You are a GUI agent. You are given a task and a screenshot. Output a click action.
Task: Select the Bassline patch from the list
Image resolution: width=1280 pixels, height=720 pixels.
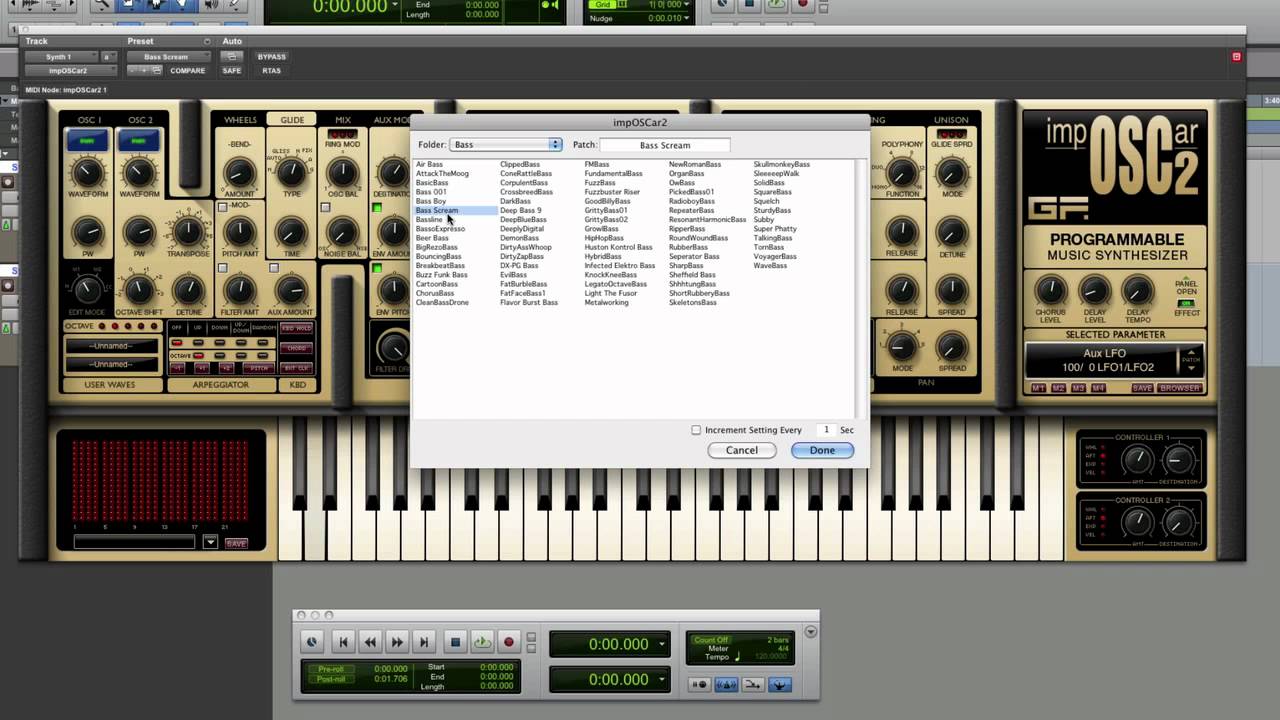(x=429, y=220)
